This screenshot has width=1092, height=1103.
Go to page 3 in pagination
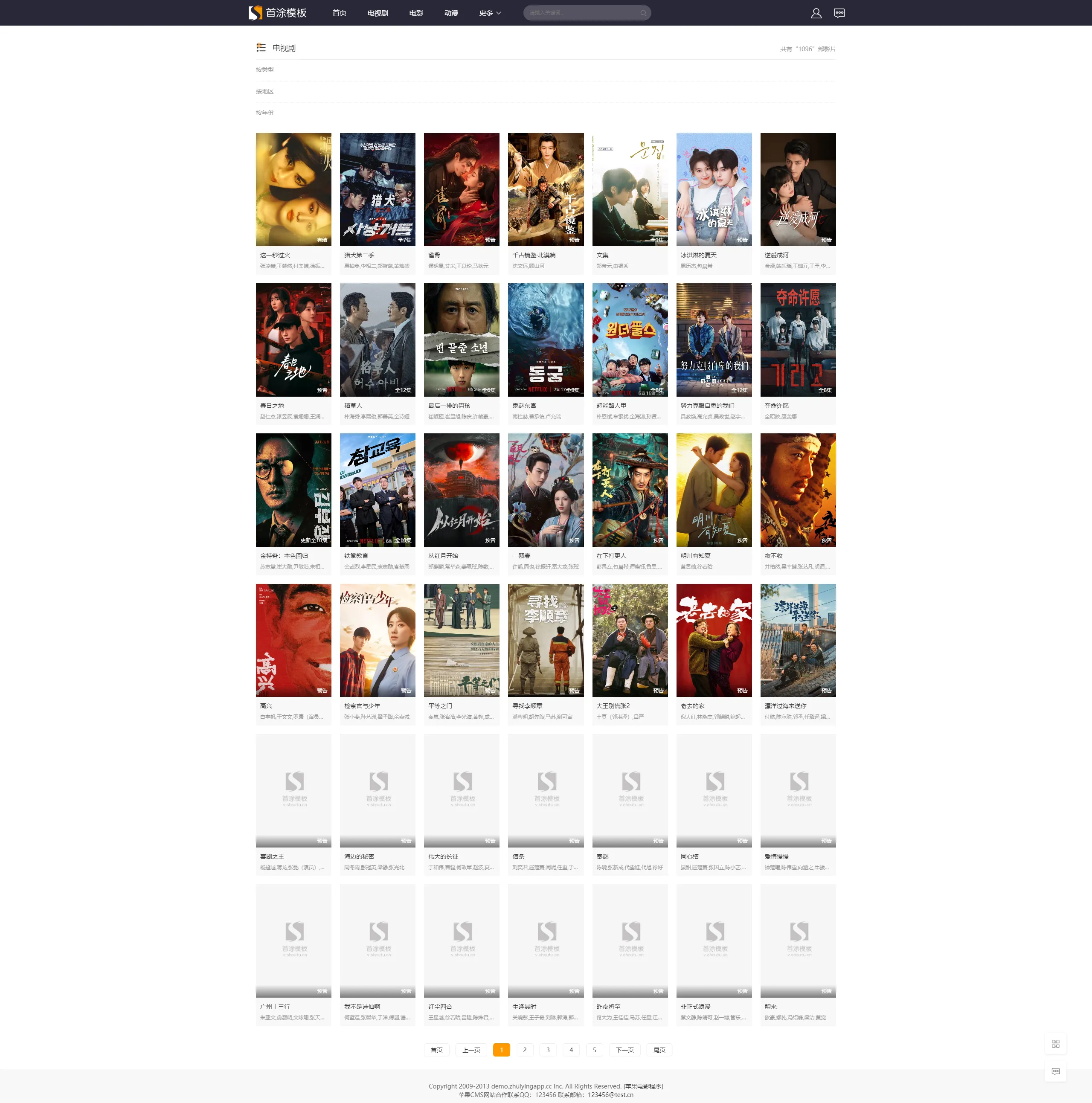[548, 1050]
